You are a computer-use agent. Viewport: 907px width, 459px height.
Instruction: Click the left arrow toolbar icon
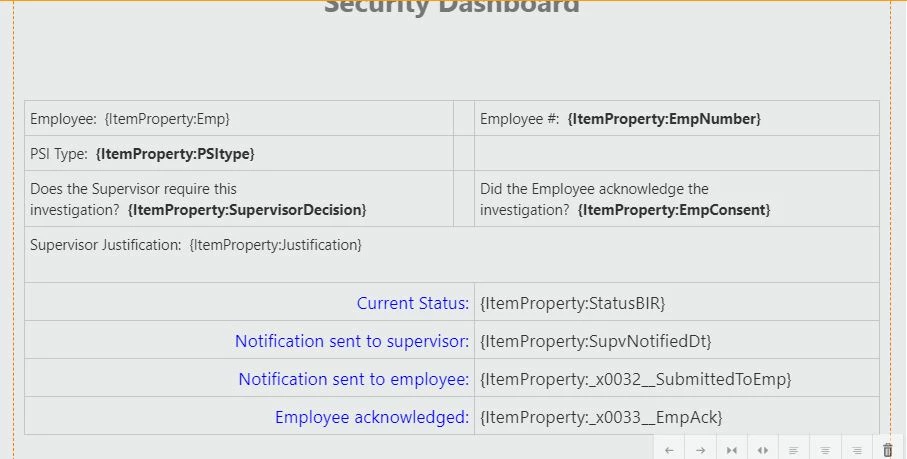click(x=669, y=450)
